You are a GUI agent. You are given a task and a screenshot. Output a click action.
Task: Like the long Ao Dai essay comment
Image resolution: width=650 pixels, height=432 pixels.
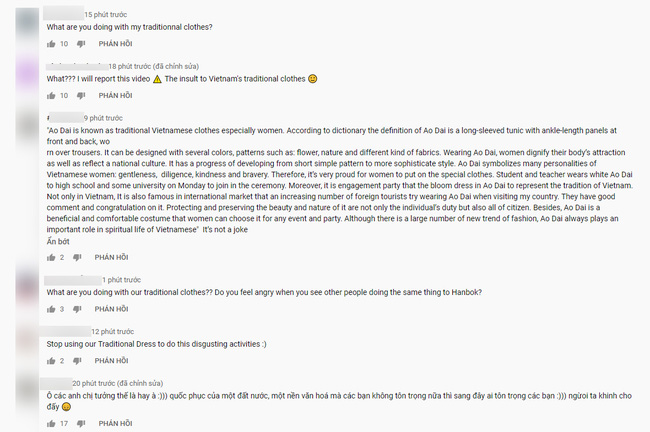pyautogui.click(x=51, y=257)
